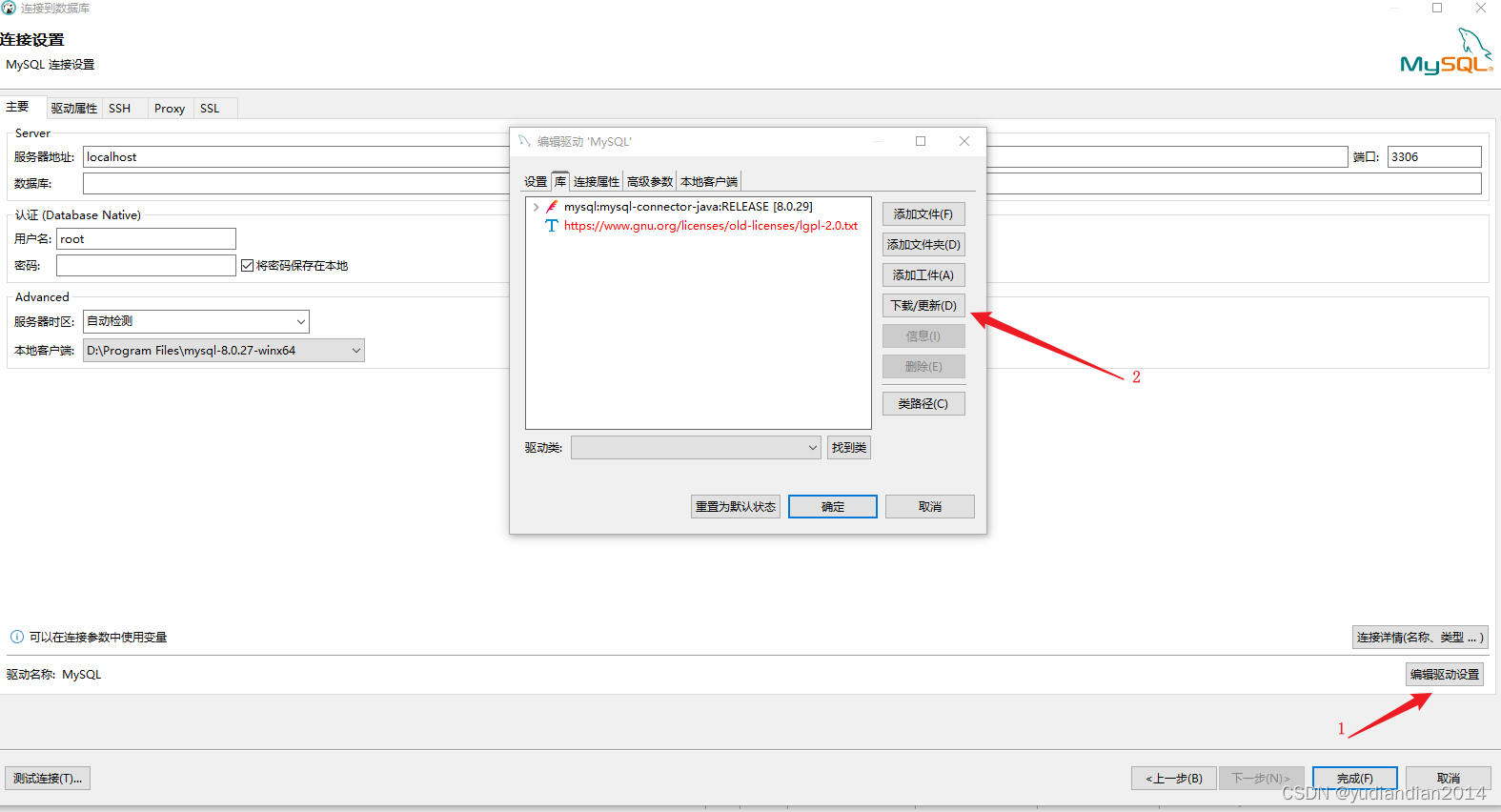Select the lgpl-2.0.txt license URL row
1501x812 pixels.
[711, 226]
